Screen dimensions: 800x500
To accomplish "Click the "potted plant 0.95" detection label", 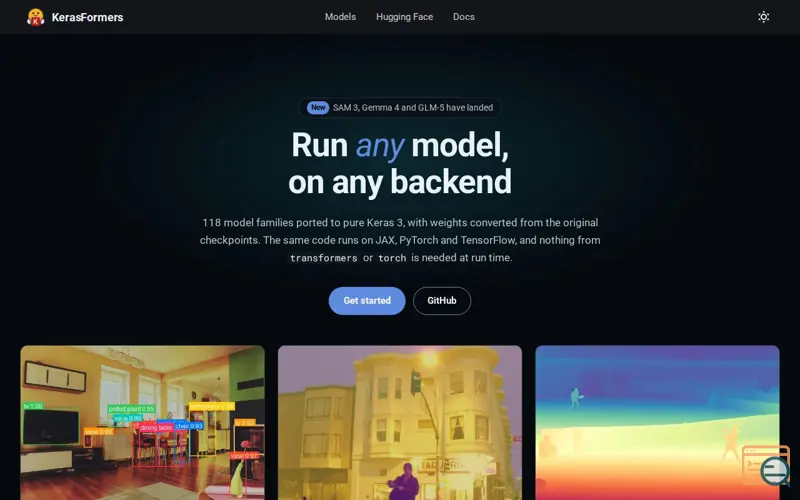I will [x=132, y=409].
